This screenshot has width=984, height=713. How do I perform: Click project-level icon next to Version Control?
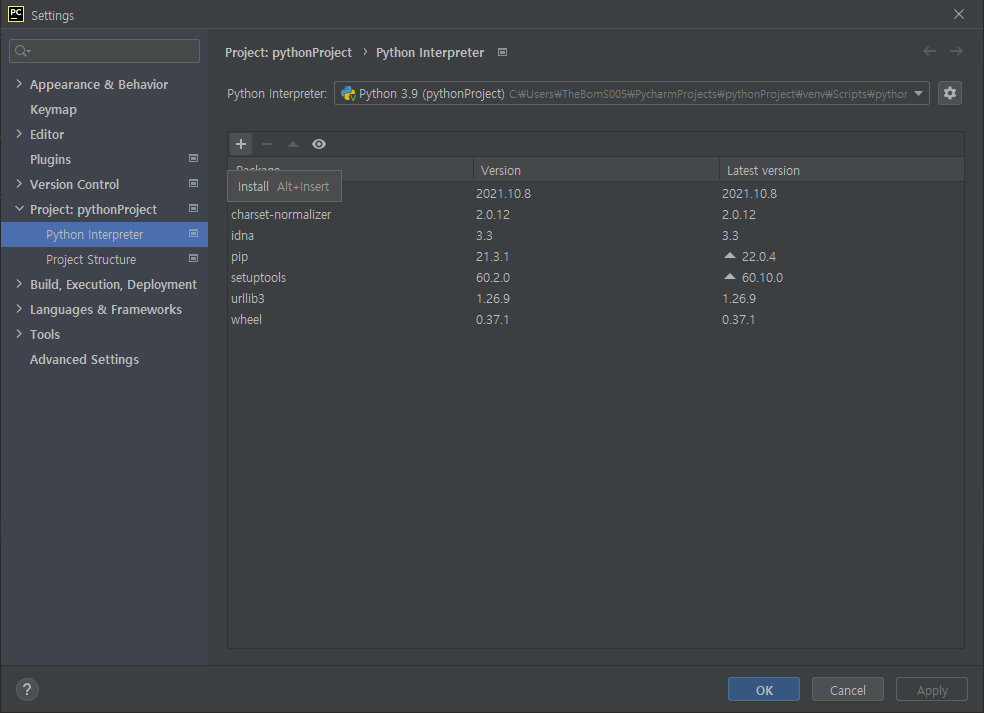193,184
